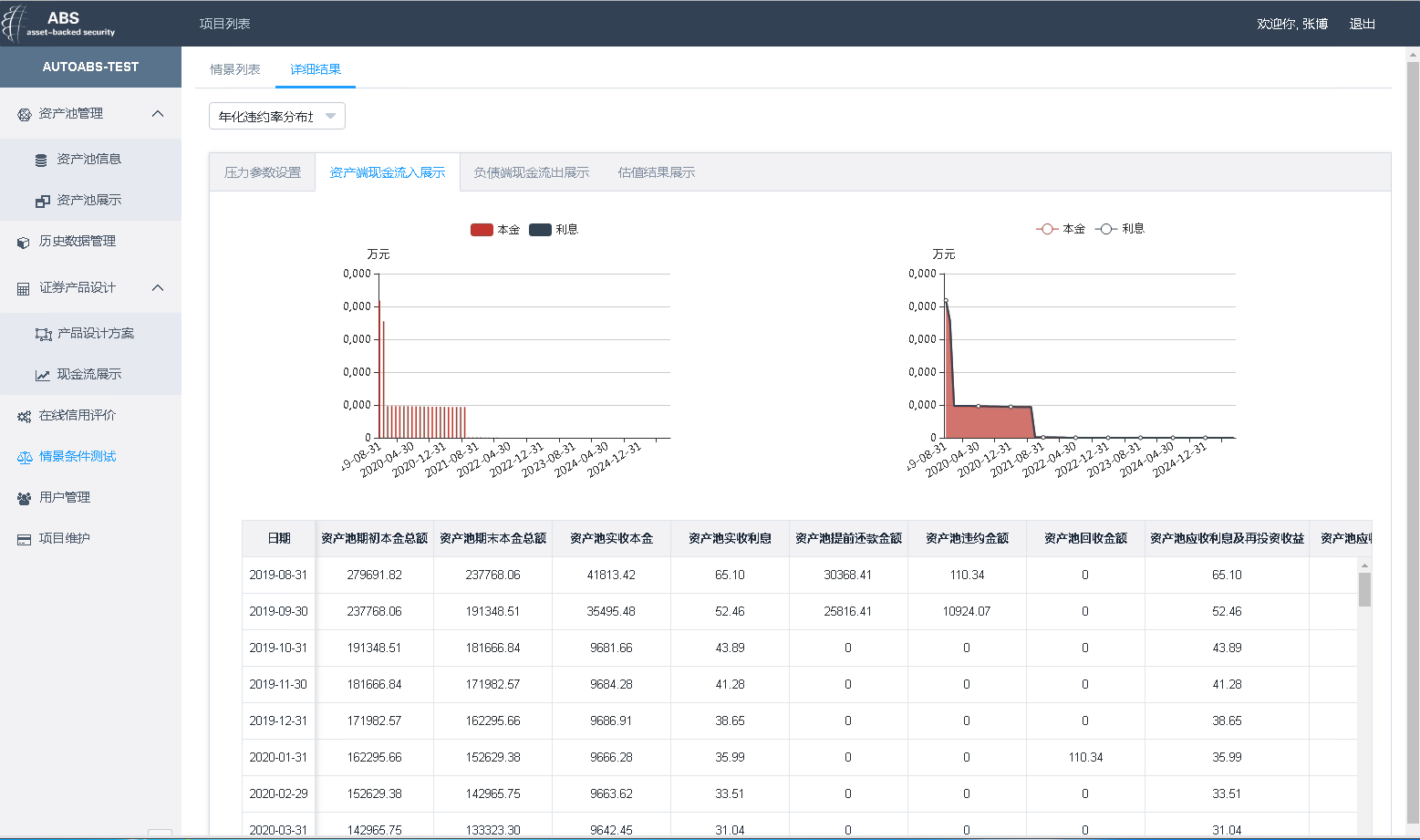Open 资产池展示 in the sidebar

click(x=89, y=200)
